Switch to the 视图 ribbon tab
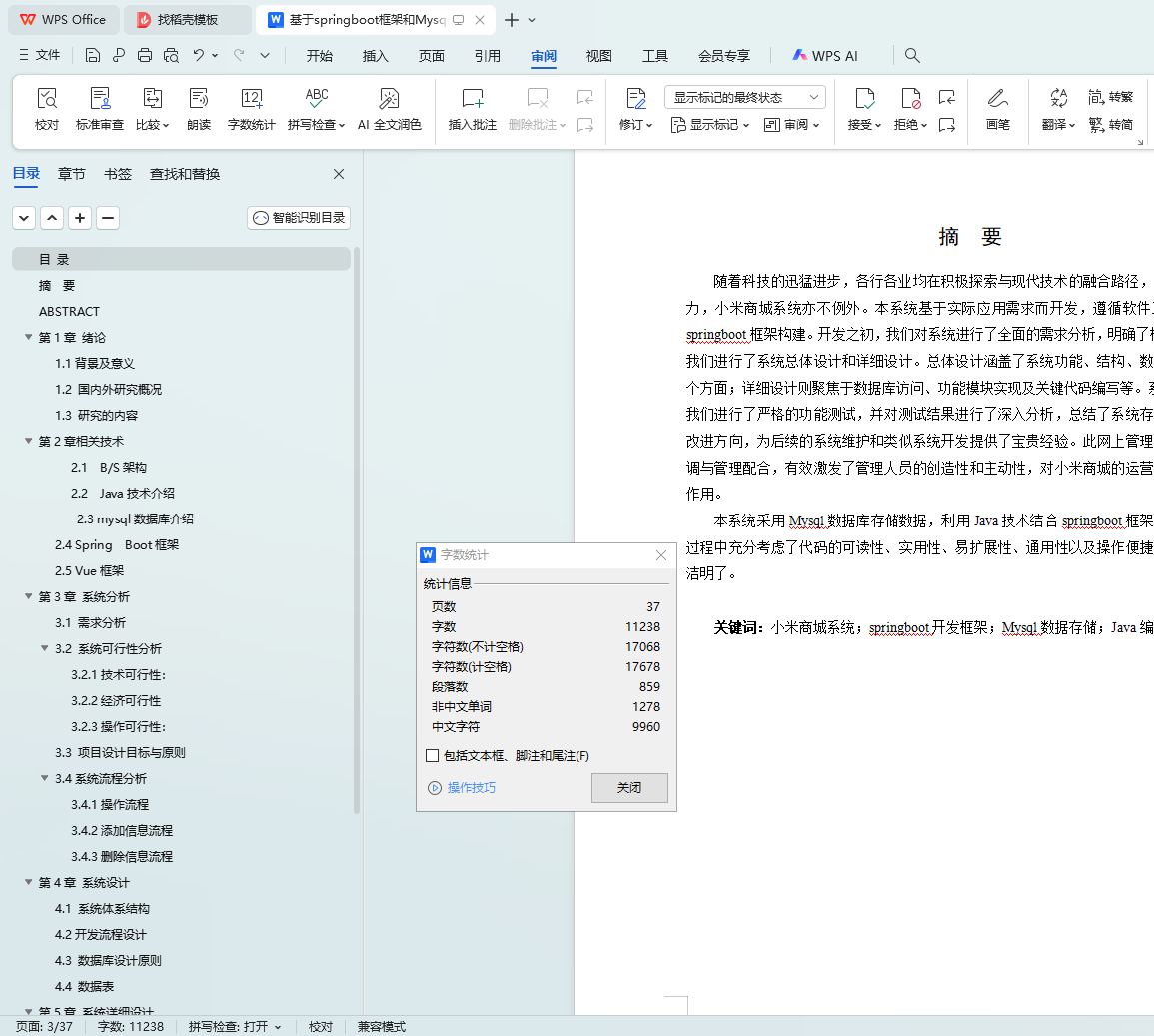 pyautogui.click(x=599, y=56)
